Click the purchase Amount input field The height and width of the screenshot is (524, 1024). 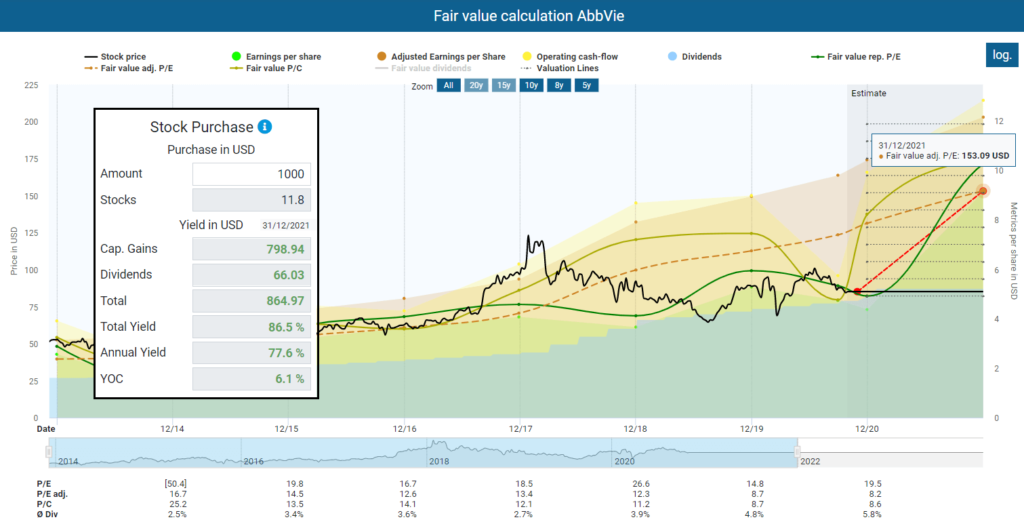(x=251, y=174)
